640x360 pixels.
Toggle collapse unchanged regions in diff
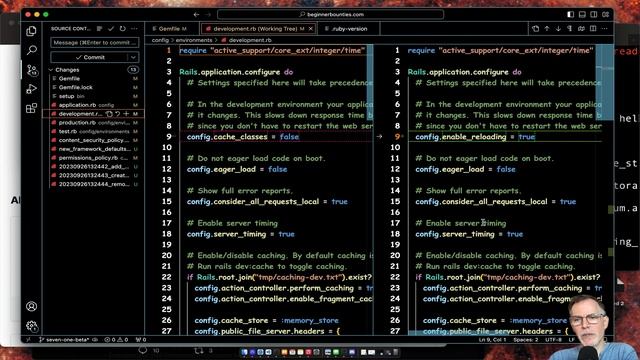pos(581,29)
